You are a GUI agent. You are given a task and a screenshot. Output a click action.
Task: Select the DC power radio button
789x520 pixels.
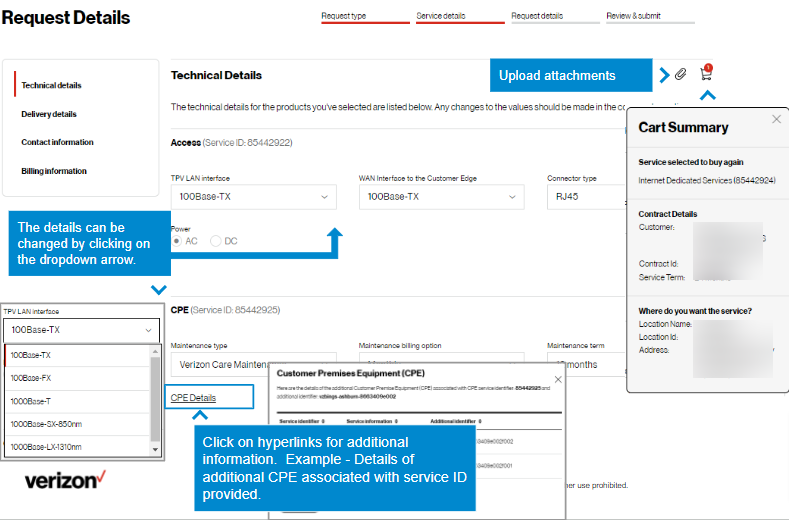pos(216,241)
